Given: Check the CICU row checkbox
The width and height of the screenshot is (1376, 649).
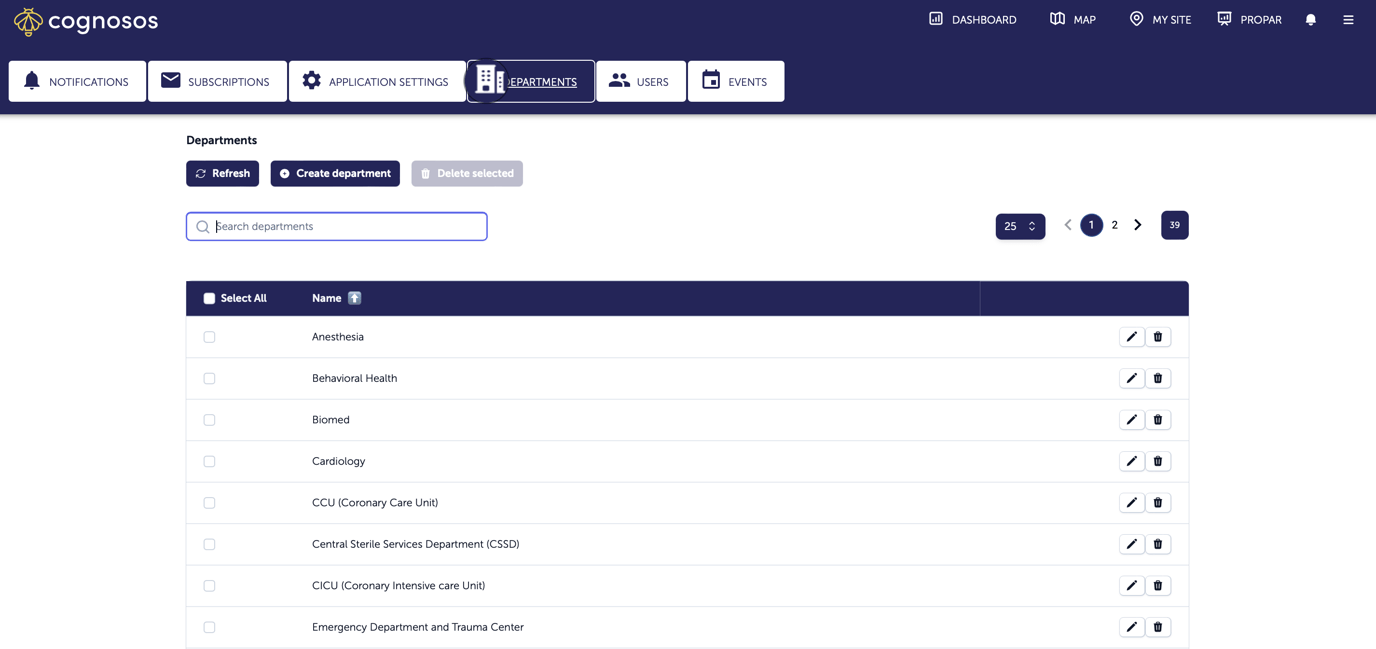Looking at the screenshot, I should tap(209, 586).
